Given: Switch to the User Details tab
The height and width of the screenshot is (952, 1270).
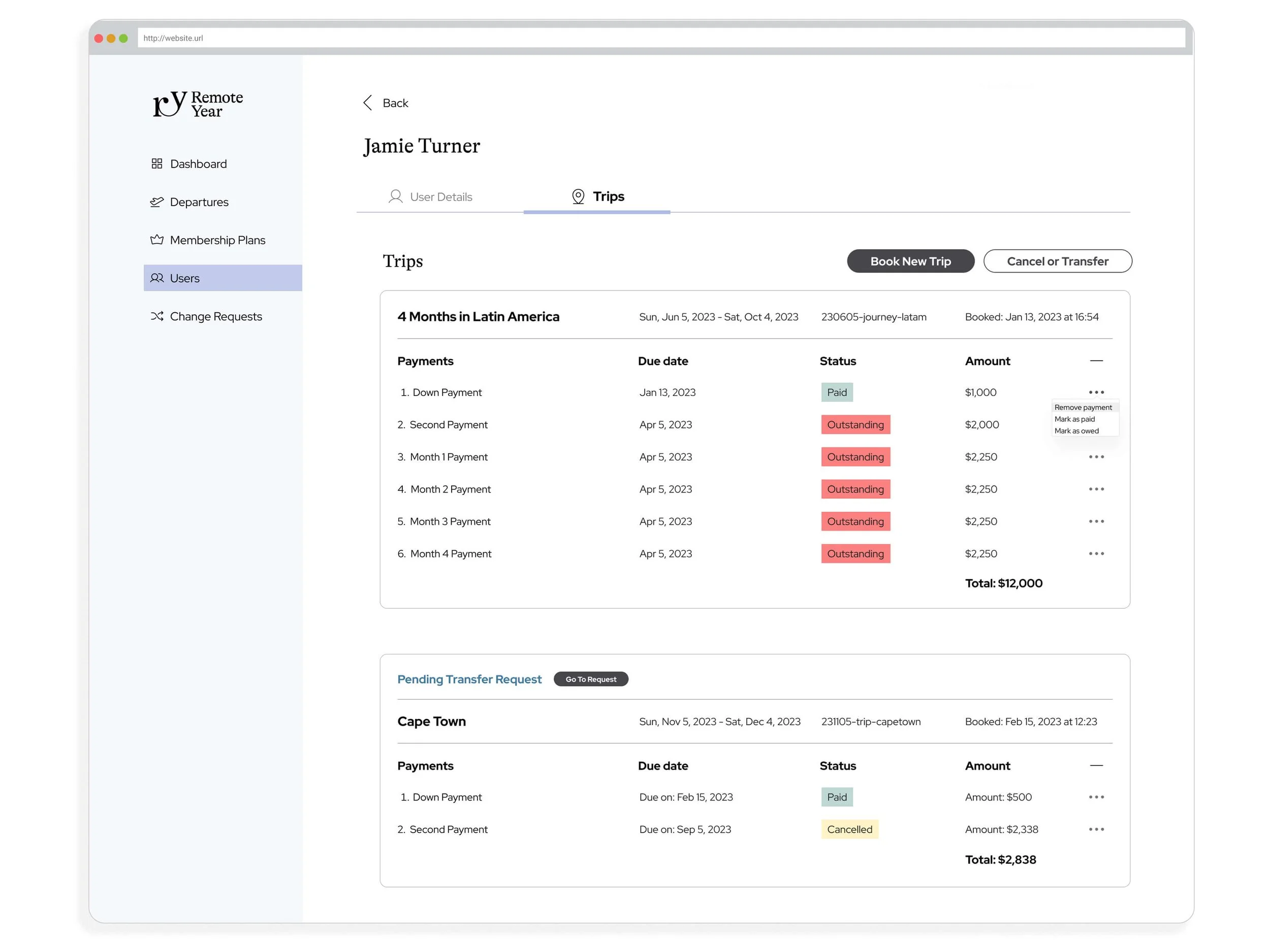Looking at the screenshot, I should 440,198.
